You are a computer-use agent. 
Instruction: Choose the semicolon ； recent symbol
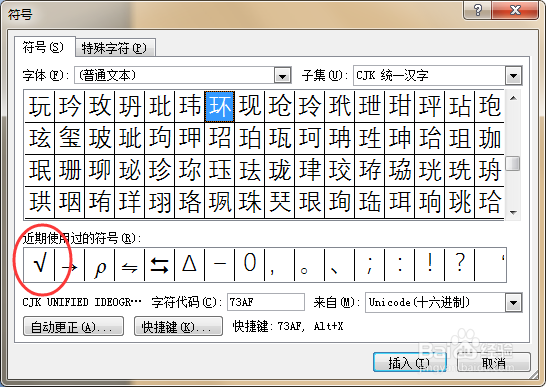pos(369,265)
